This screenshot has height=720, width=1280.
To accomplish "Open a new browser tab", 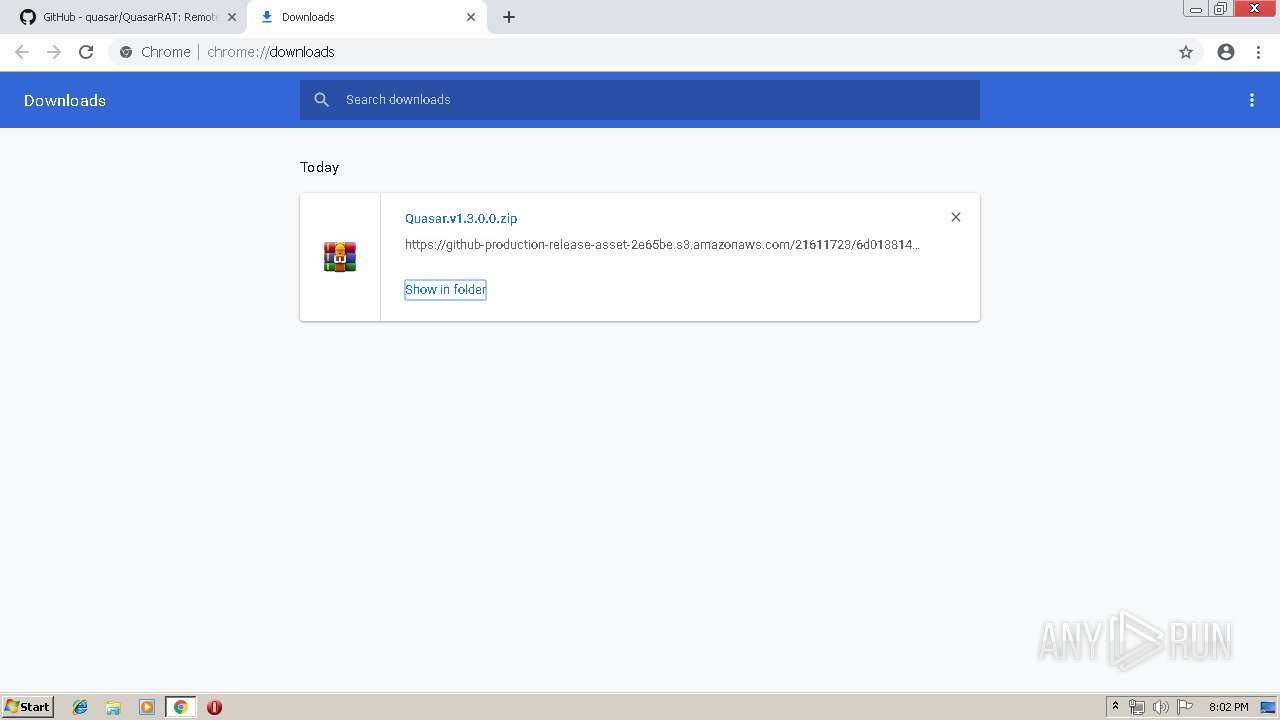I will (509, 17).
